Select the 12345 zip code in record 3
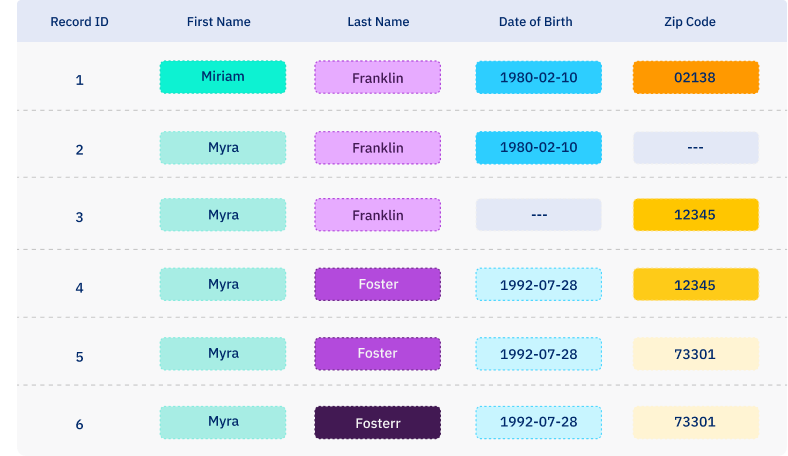 click(x=695, y=215)
